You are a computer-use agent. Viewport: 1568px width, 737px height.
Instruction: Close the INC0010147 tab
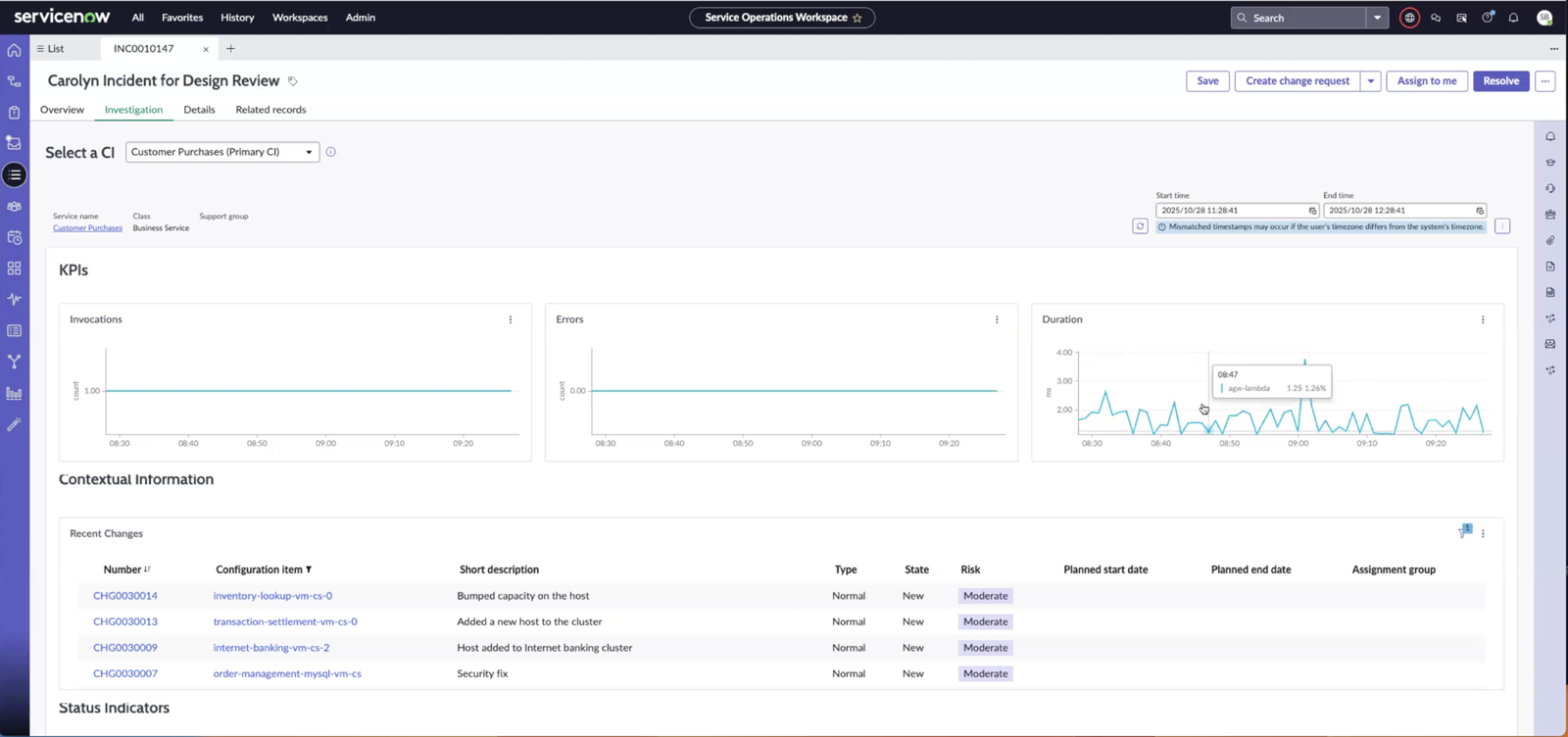click(206, 49)
